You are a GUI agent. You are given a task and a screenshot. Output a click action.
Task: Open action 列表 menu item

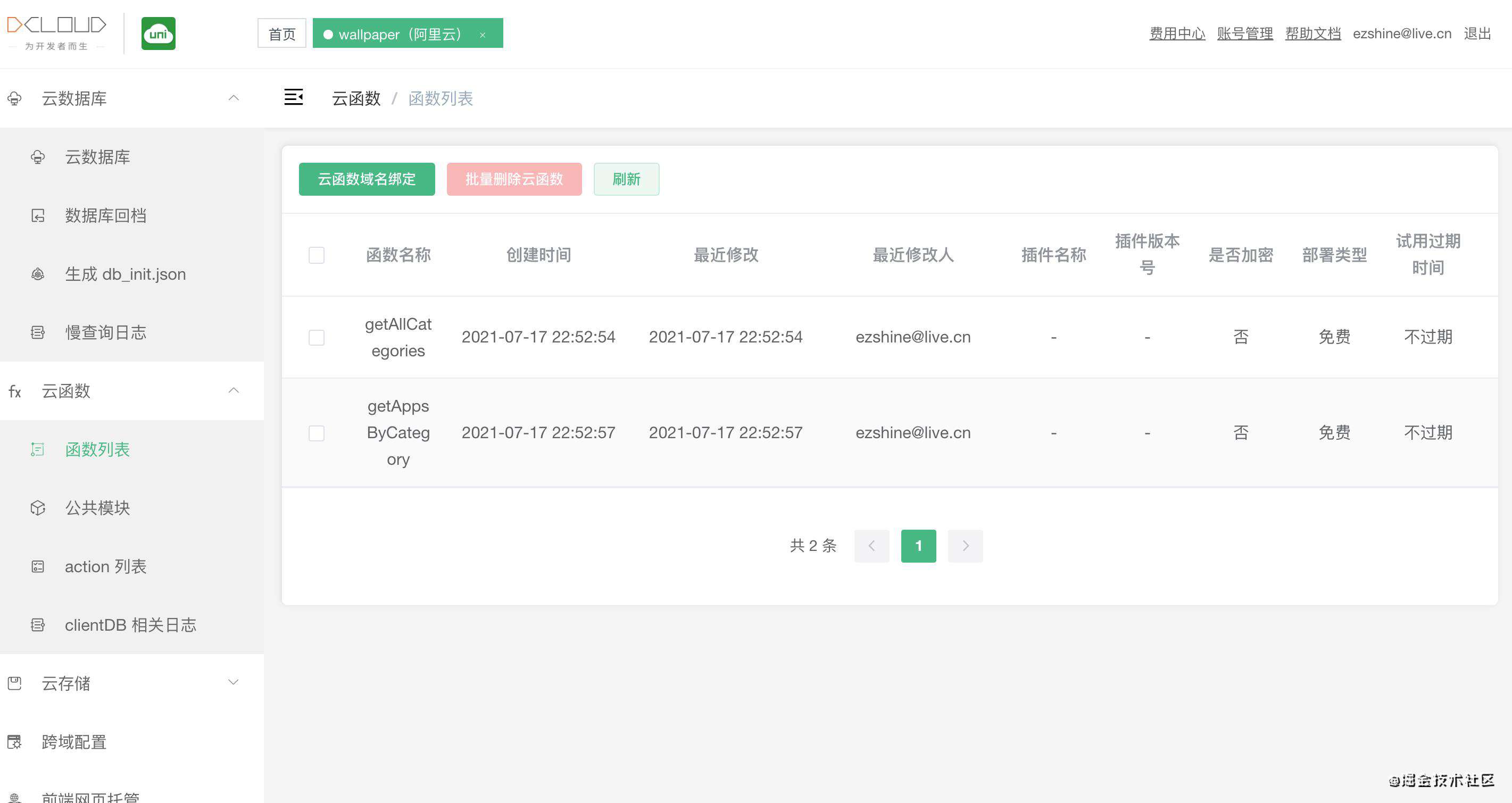pyautogui.click(x=131, y=566)
